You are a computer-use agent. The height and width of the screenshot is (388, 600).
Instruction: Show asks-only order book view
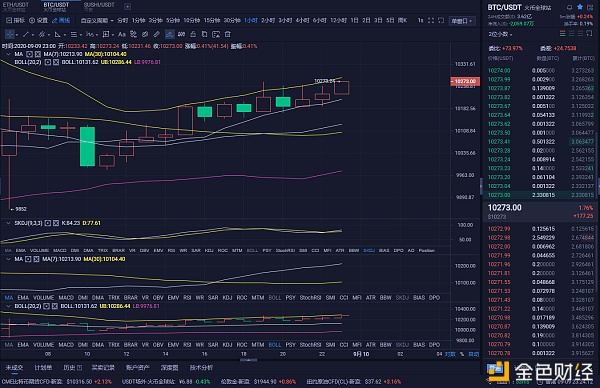pyautogui.click(x=580, y=34)
